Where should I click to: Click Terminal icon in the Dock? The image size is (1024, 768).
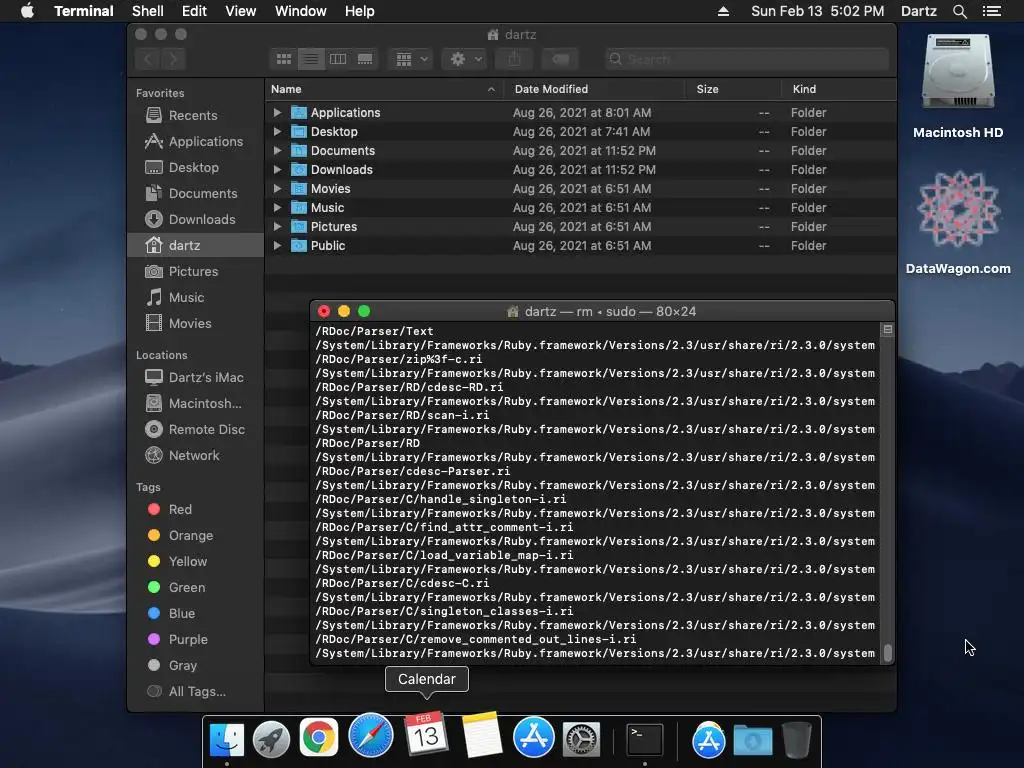tap(645, 740)
